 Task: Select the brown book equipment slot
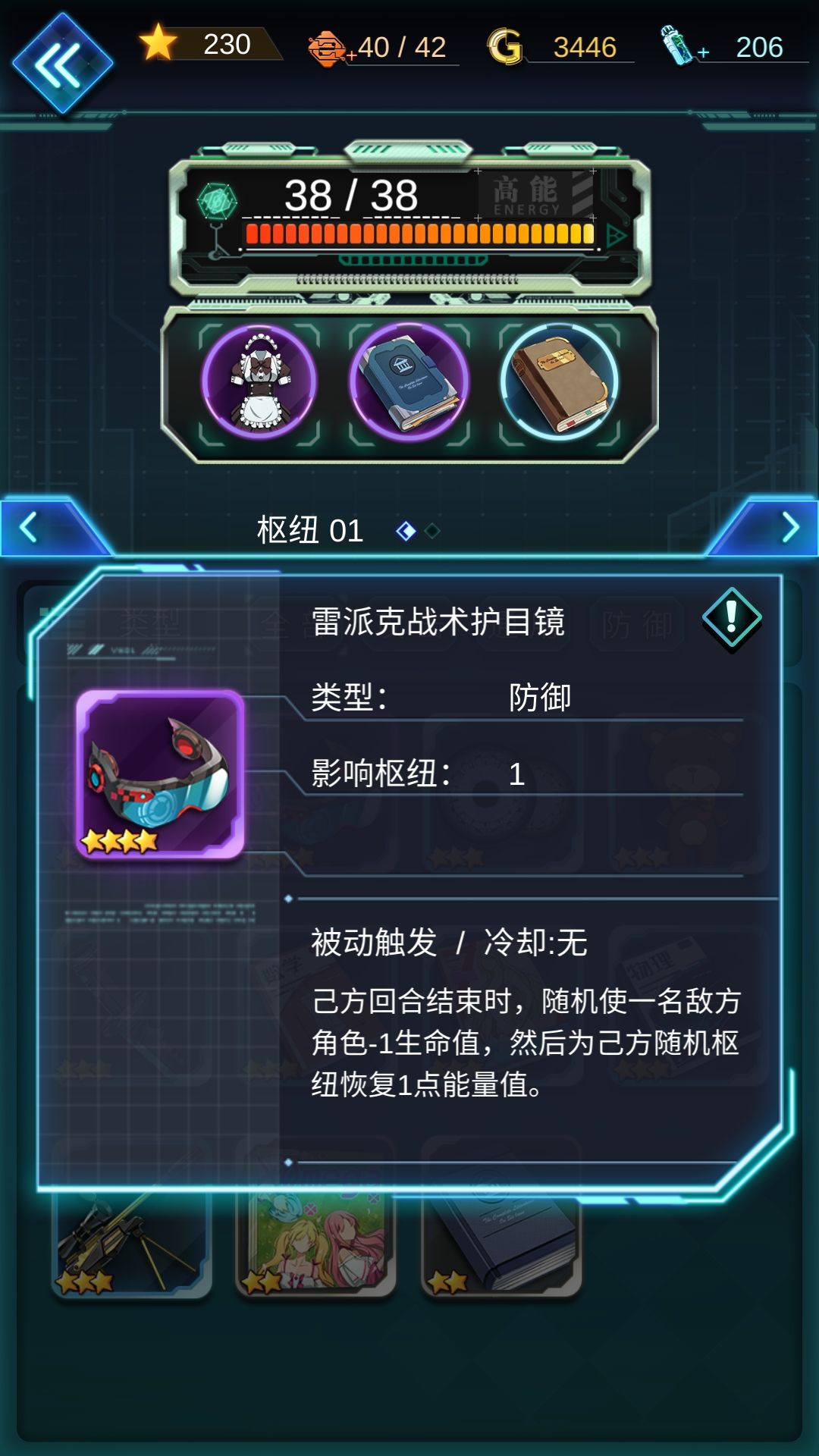click(559, 382)
